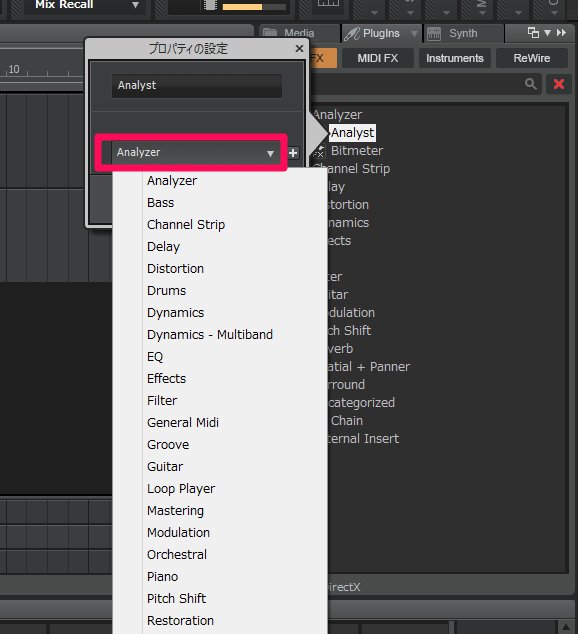
Task: Select the Instruments filter button
Action: (455, 58)
